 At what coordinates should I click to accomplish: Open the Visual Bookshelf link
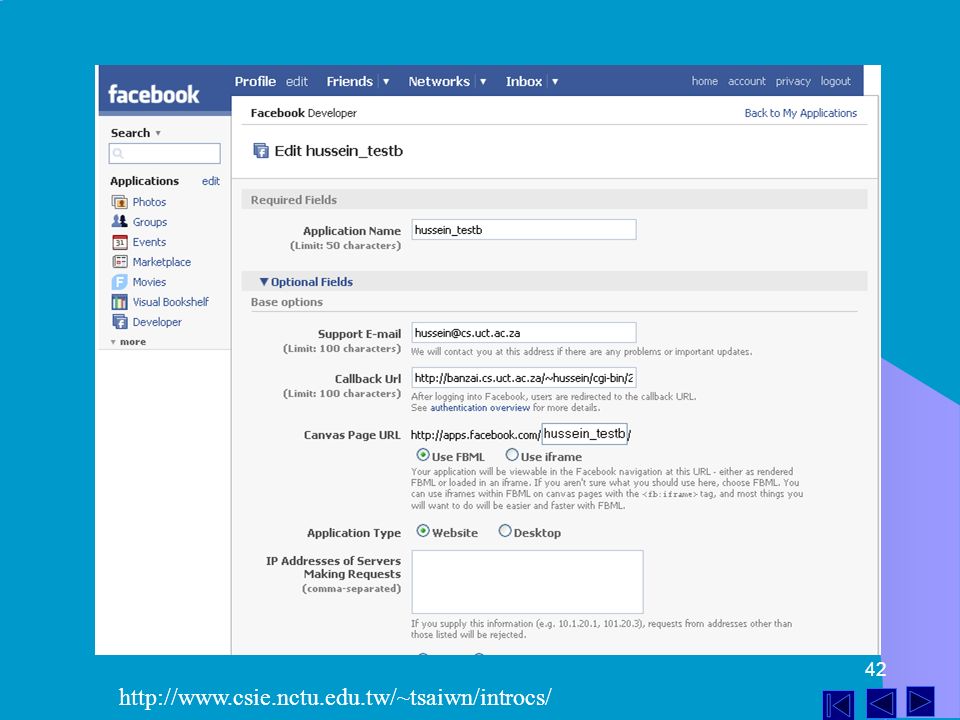click(171, 302)
